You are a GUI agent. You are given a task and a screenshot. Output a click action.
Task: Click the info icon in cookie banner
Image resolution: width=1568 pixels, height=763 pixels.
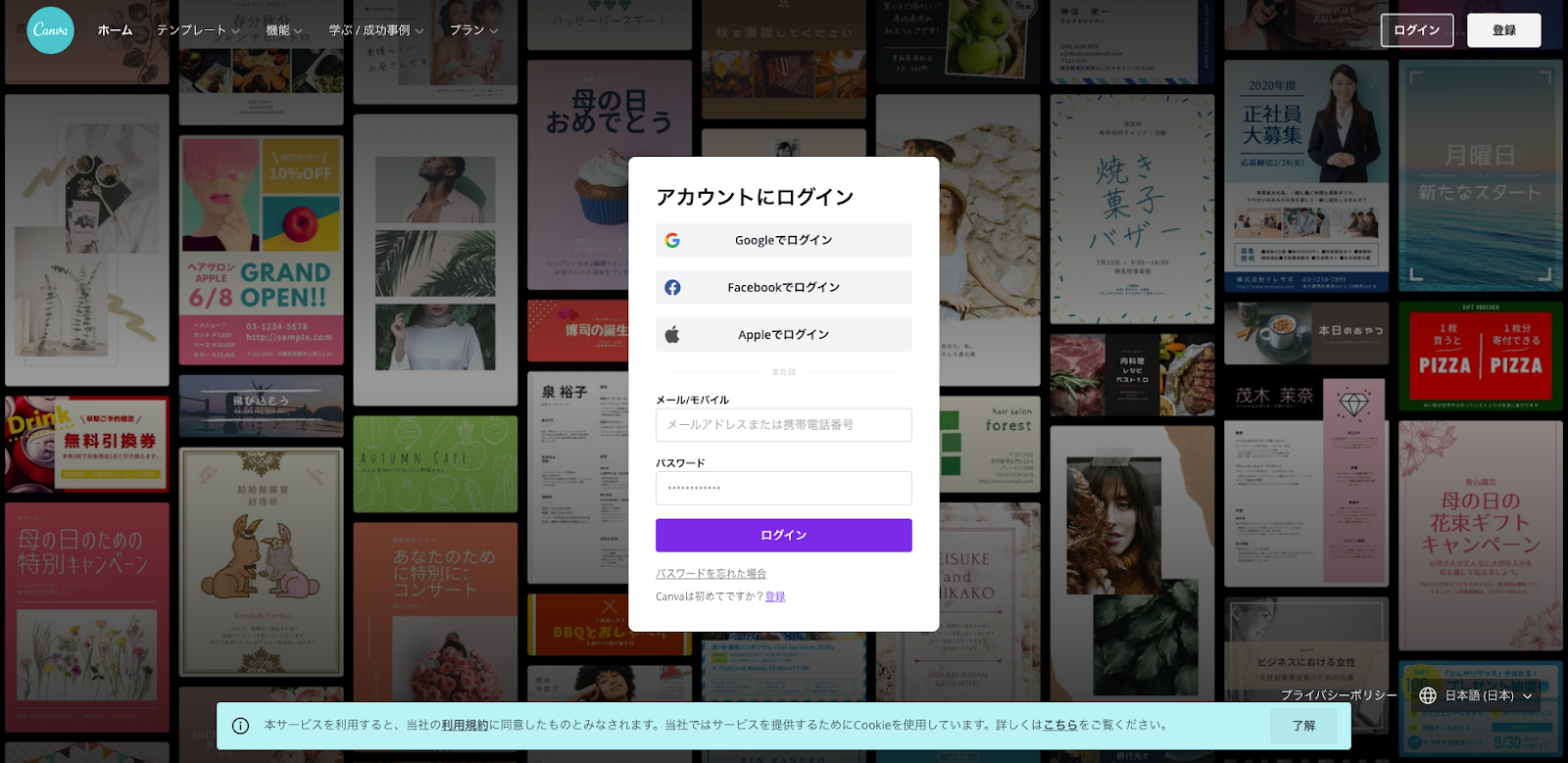coord(240,726)
